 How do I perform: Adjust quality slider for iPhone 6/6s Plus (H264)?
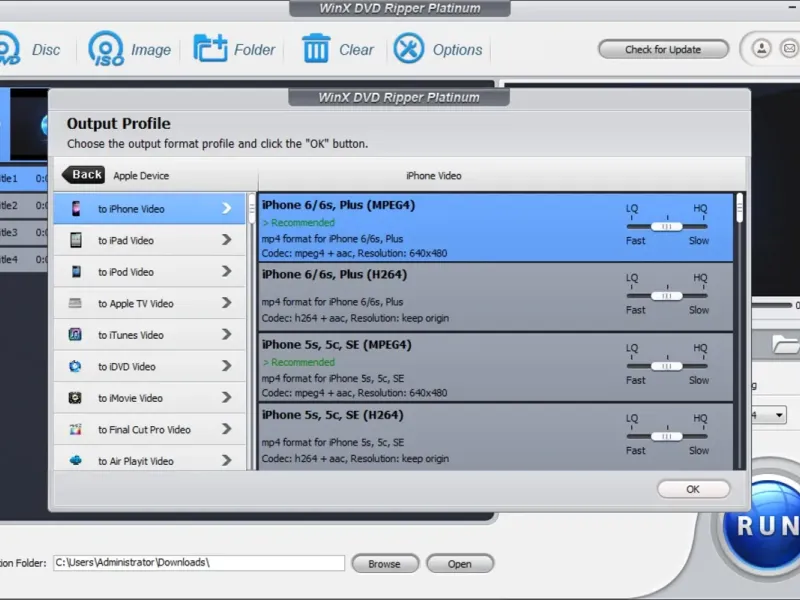(x=666, y=296)
